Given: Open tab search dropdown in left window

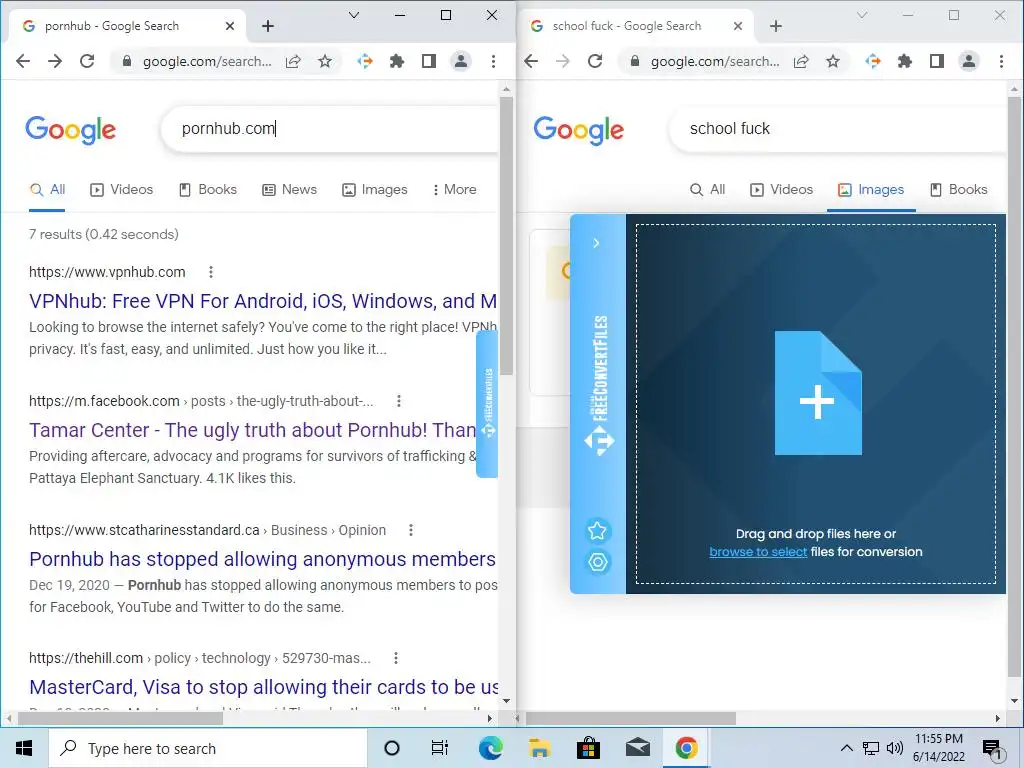Looking at the screenshot, I should click(353, 15).
